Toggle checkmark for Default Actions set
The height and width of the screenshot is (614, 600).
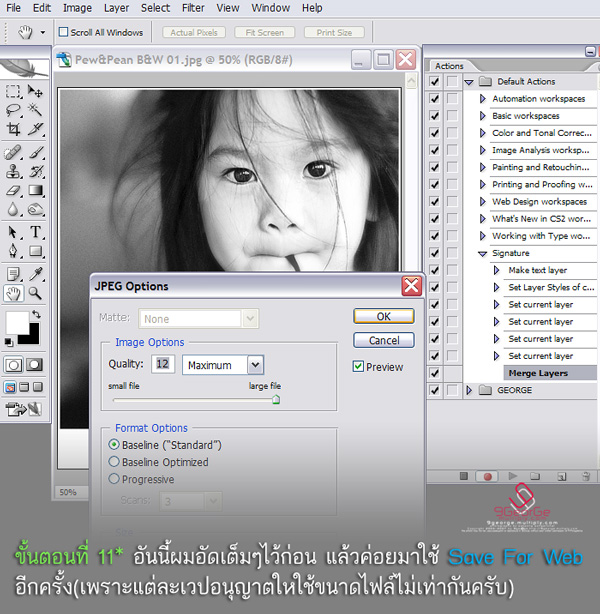tap(434, 81)
